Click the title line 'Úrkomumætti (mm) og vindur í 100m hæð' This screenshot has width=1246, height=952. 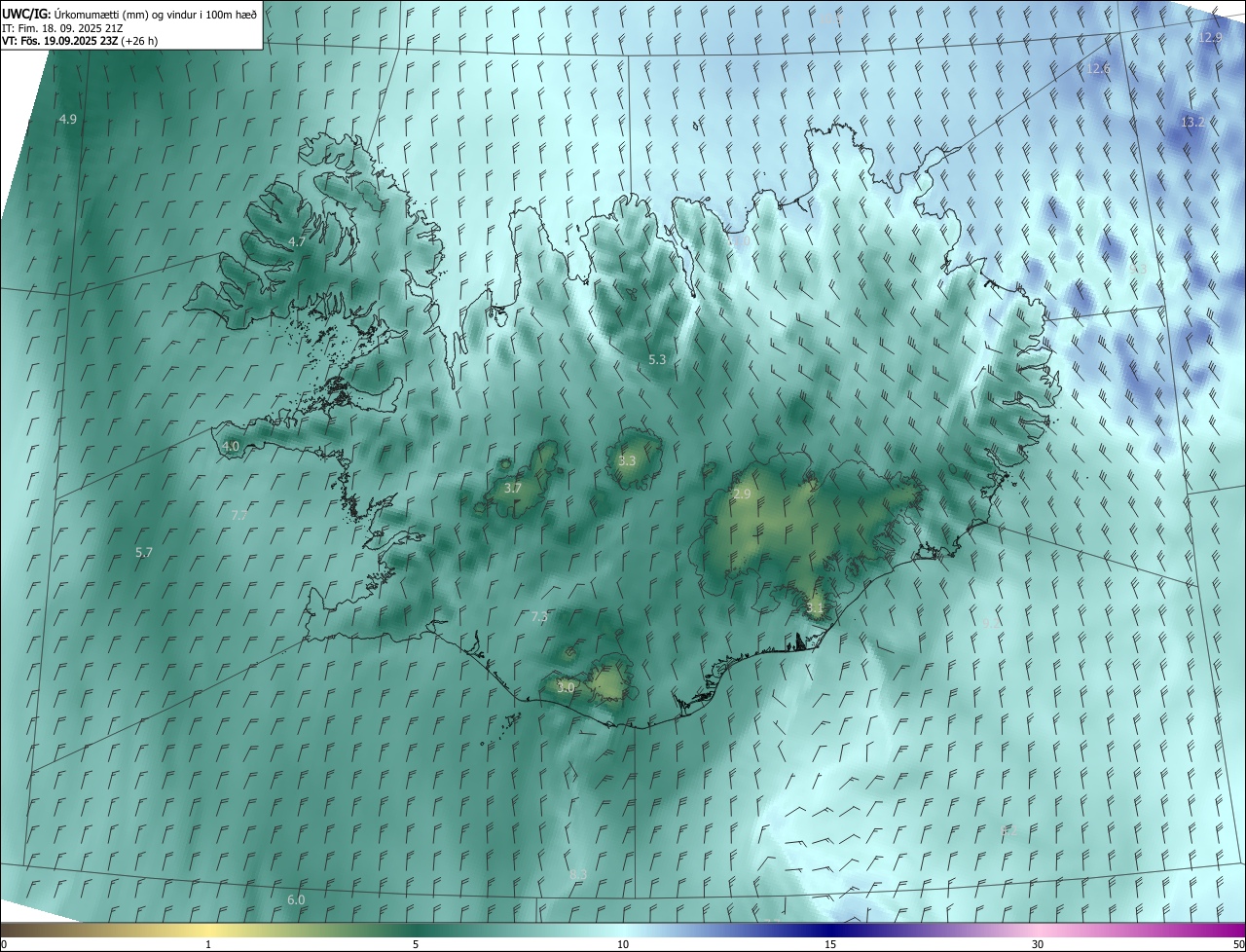coord(156,14)
